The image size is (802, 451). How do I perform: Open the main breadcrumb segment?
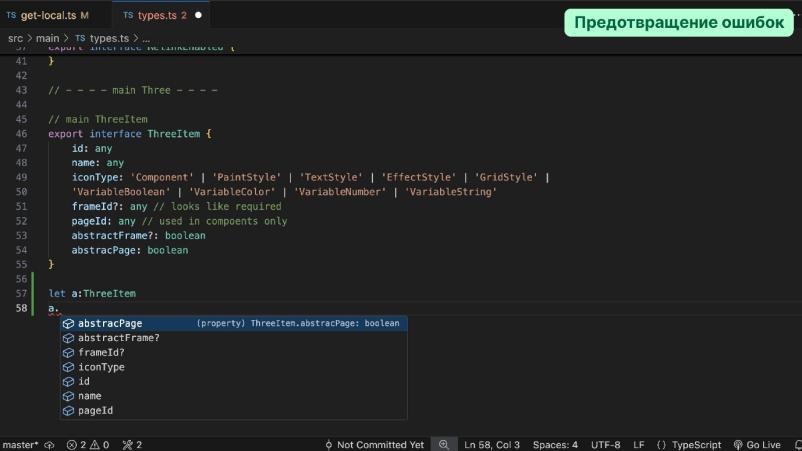click(x=48, y=38)
